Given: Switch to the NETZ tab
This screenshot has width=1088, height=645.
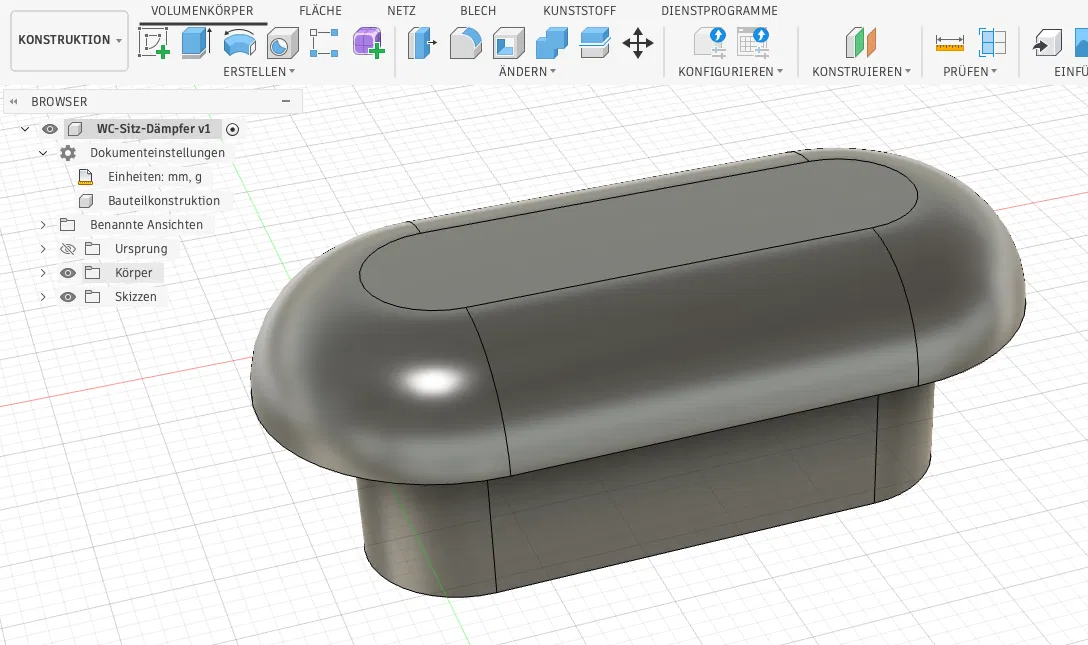Looking at the screenshot, I should [401, 10].
